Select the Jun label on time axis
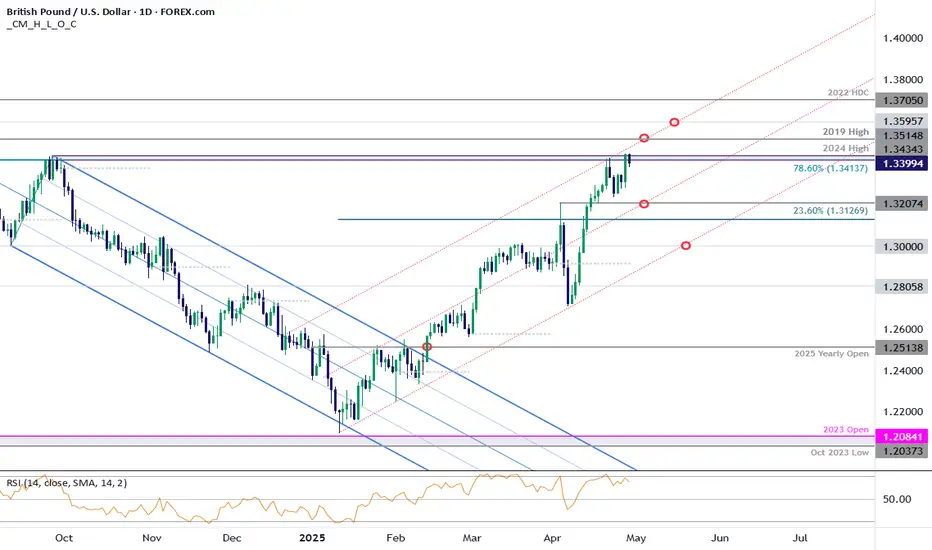The height and width of the screenshot is (550, 932). [x=720, y=538]
